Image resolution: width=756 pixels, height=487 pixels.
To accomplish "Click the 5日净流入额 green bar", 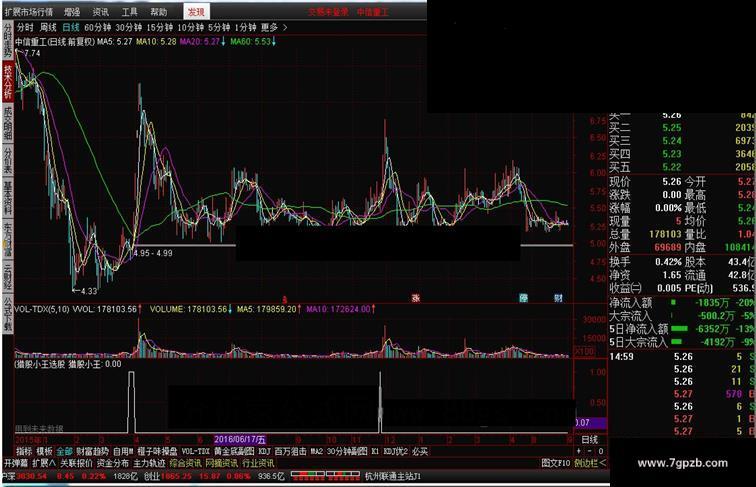I will [679, 329].
